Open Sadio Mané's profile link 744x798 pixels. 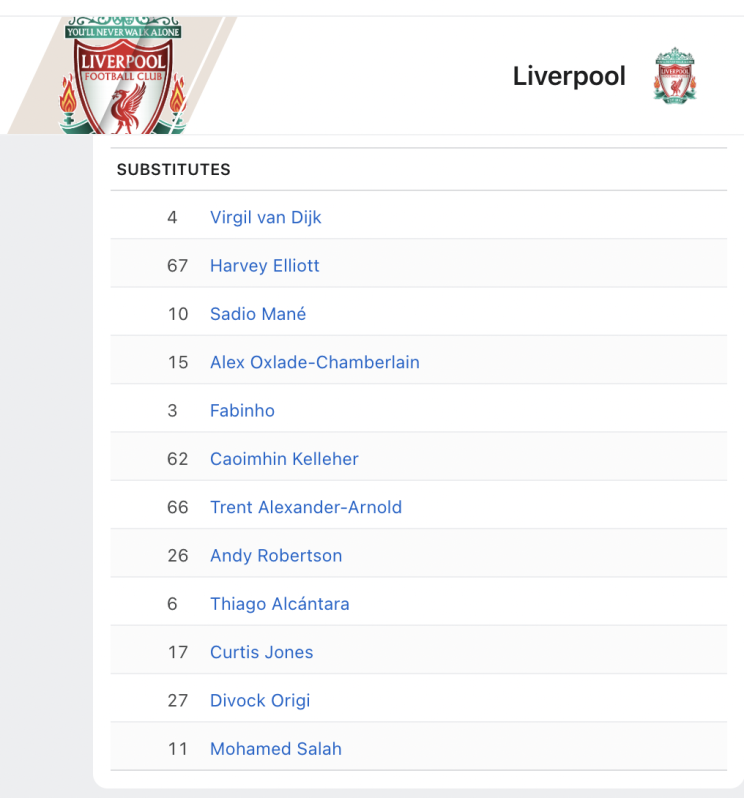258,314
